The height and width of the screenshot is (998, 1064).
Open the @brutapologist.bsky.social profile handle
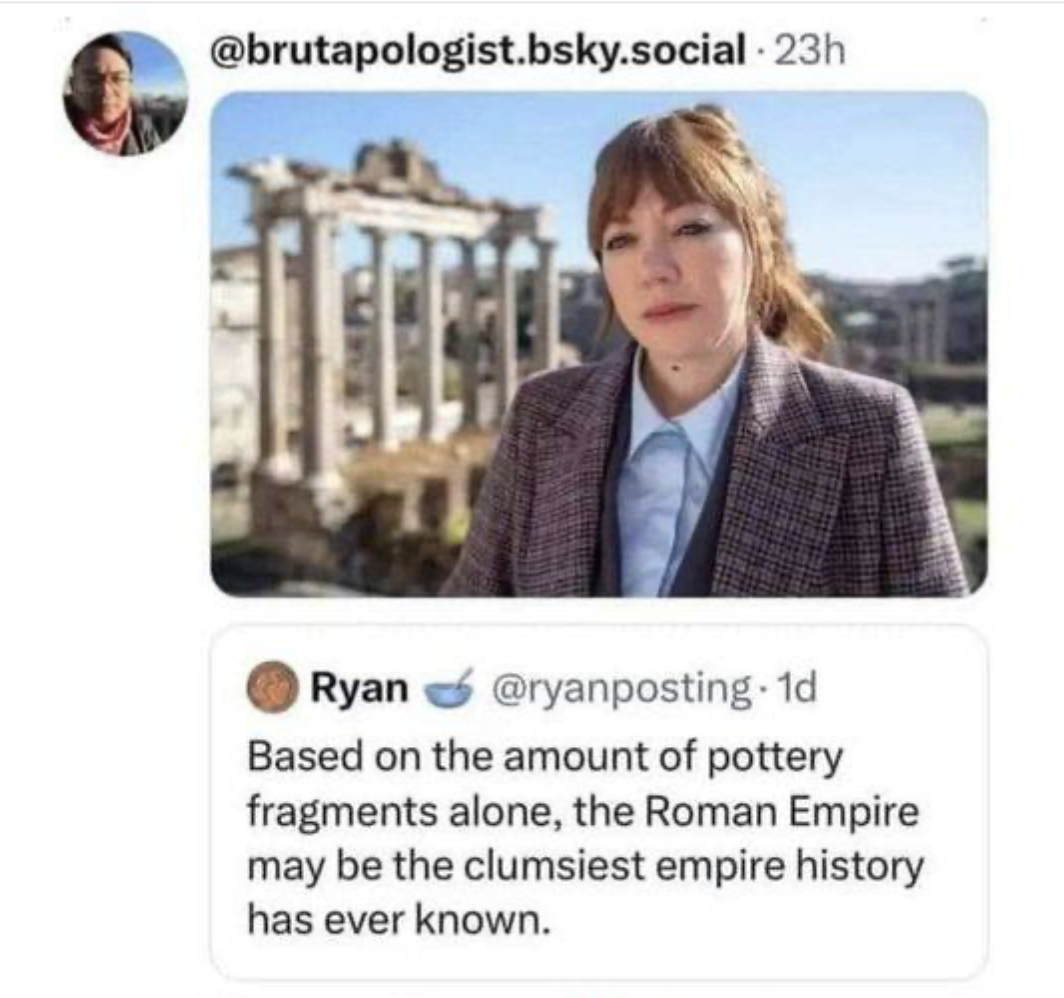pyautogui.click(x=475, y=49)
